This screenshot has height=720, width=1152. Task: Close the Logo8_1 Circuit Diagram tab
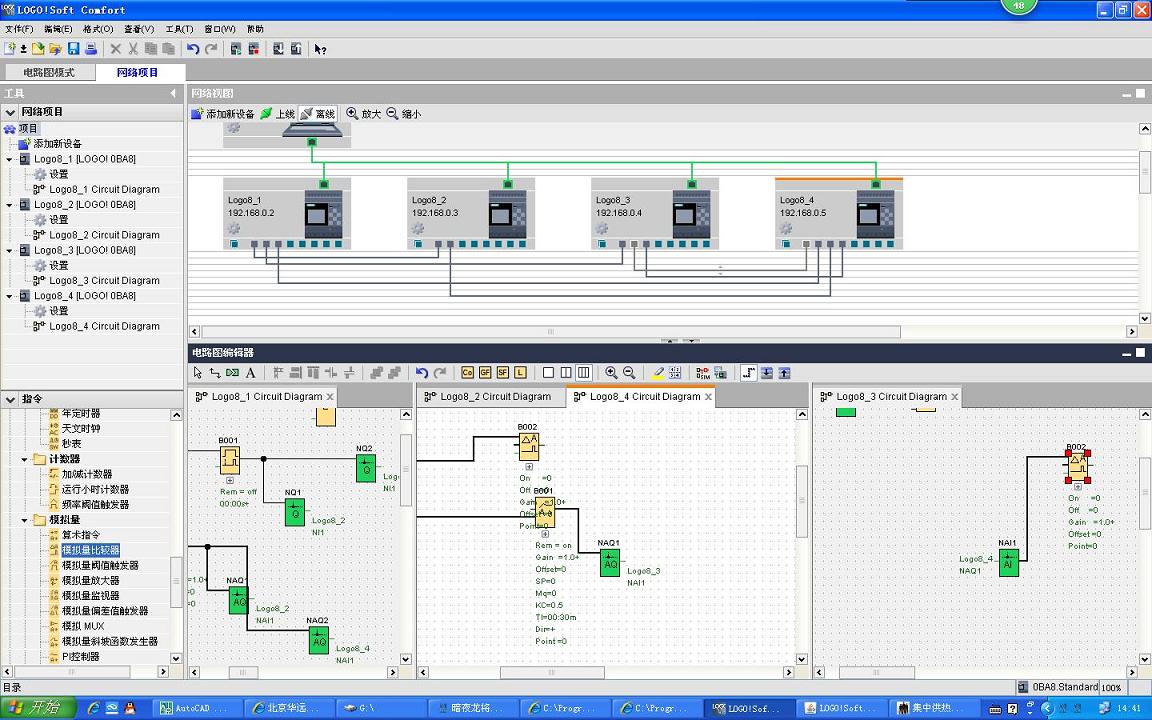click(330, 396)
